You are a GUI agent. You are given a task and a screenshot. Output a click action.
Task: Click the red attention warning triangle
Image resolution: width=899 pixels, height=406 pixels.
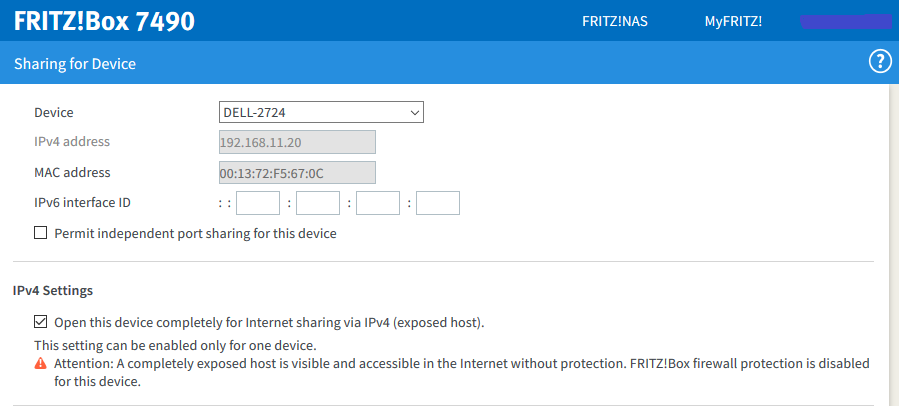point(41,364)
